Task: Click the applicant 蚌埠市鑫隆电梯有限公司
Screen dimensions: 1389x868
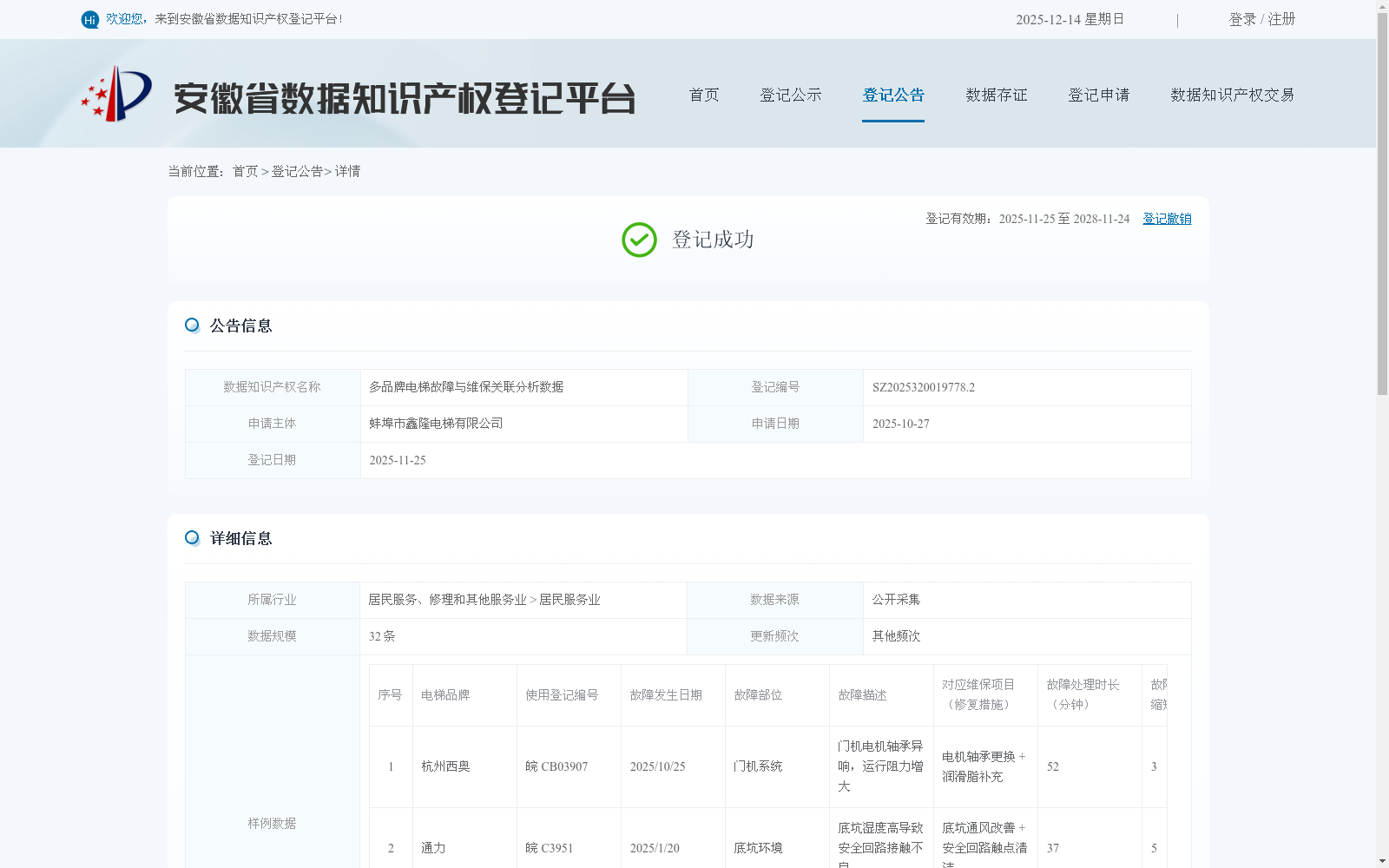Action: [x=436, y=424]
